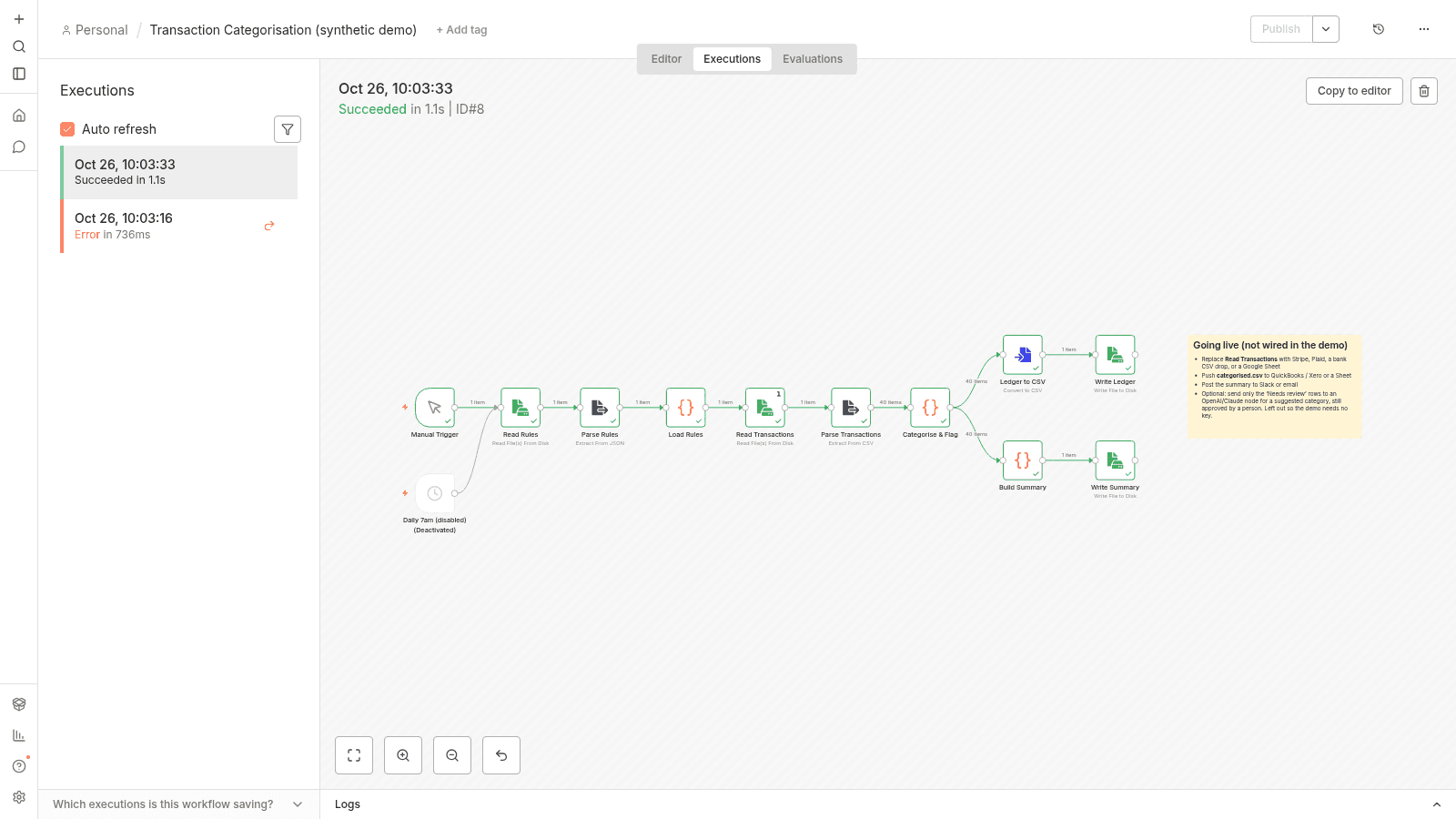Expand the Logs panel chevron
The width and height of the screenshot is (1456, 819).
coord(1437,804)
